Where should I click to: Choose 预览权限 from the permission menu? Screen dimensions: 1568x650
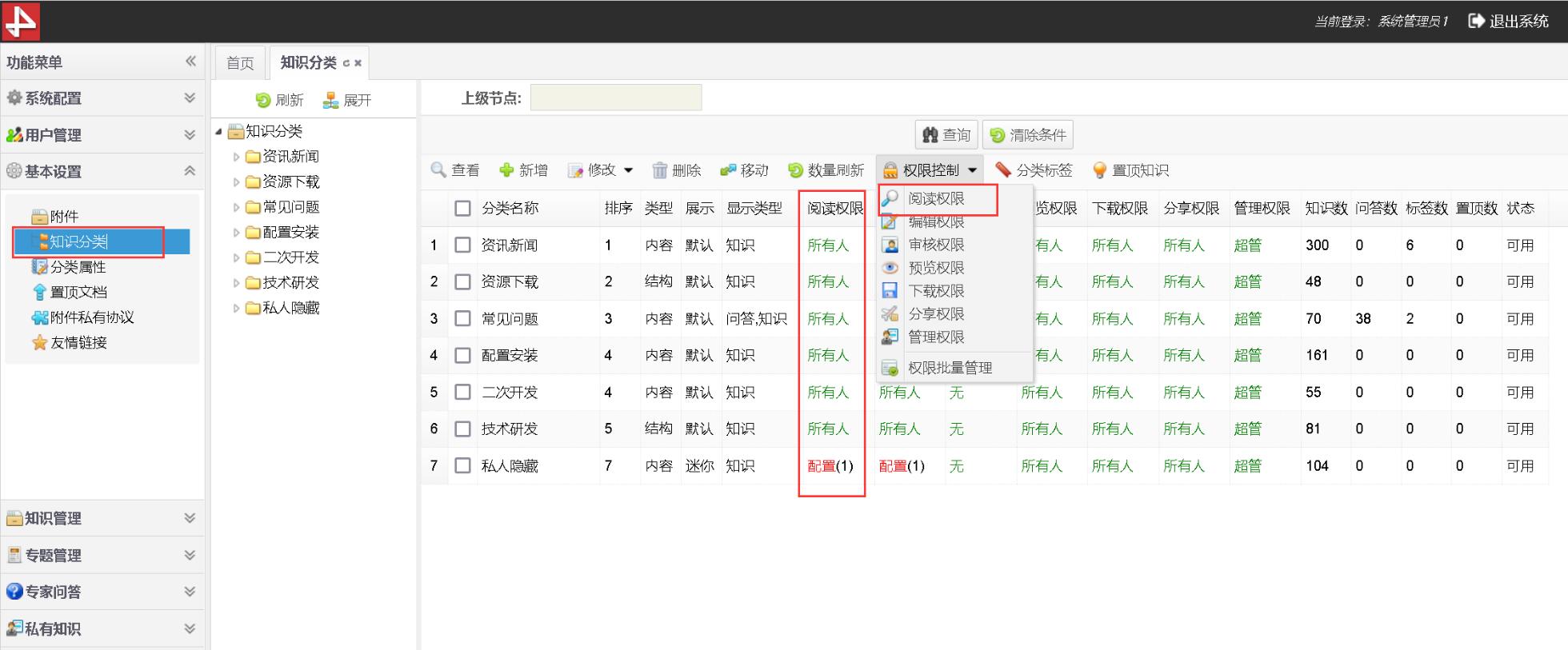click(x=936, y=268)
